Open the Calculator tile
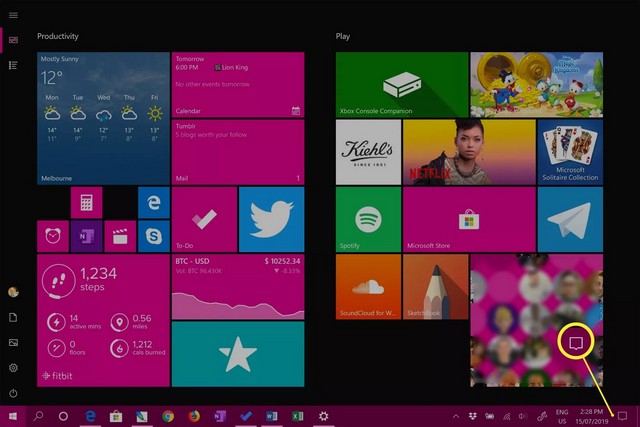Viewport: 640px width, 427px height. click(86, 202)
